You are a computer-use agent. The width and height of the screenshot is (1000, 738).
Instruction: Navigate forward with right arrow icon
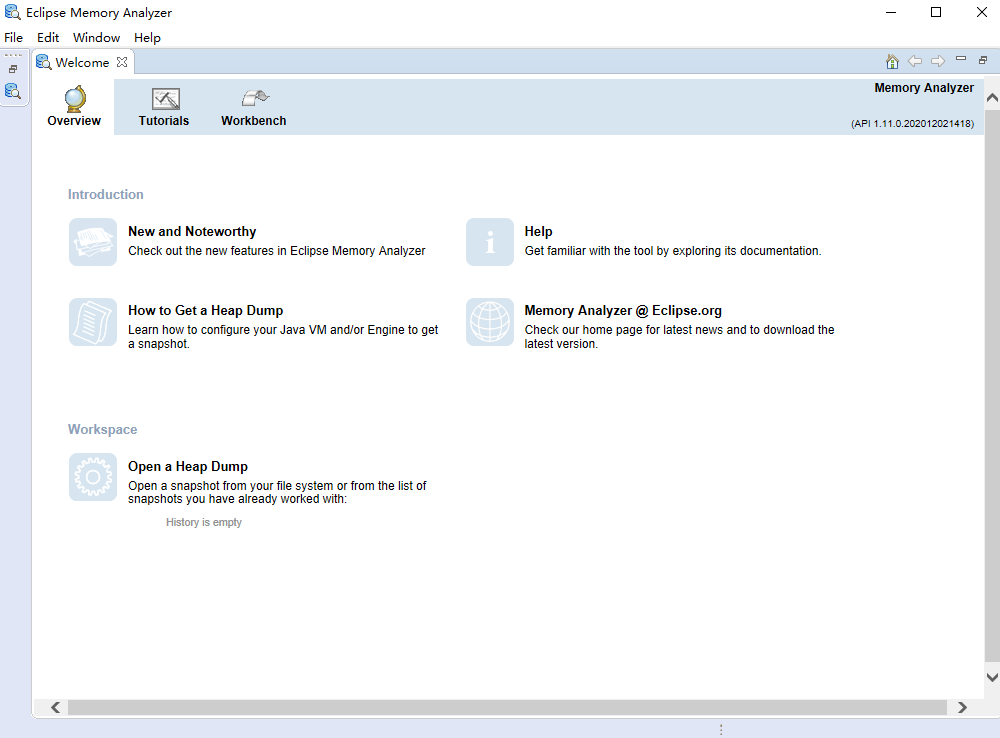coord(938,61)
